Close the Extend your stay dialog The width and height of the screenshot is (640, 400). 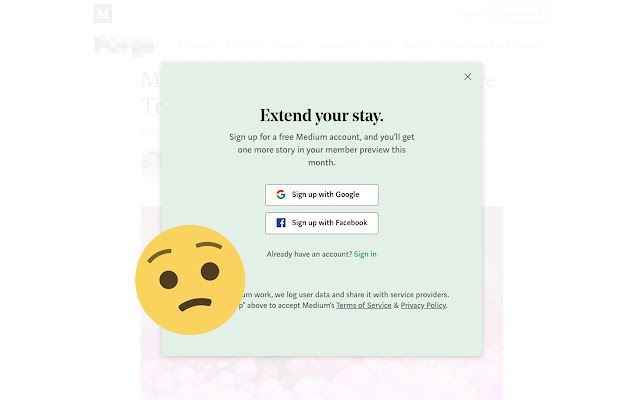467,77
